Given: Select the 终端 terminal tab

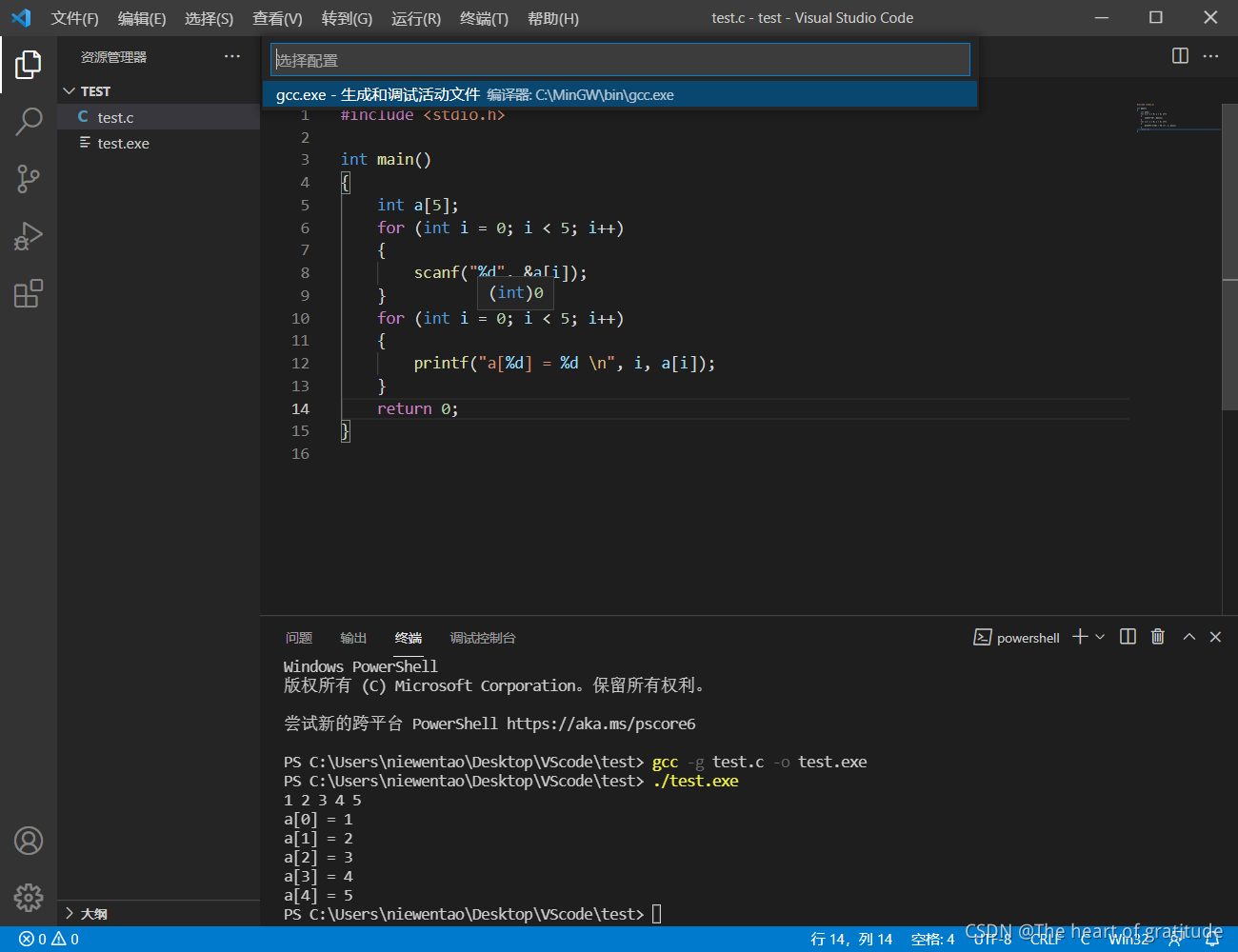Looking at the screenshot, I should [x=409, y=638].
